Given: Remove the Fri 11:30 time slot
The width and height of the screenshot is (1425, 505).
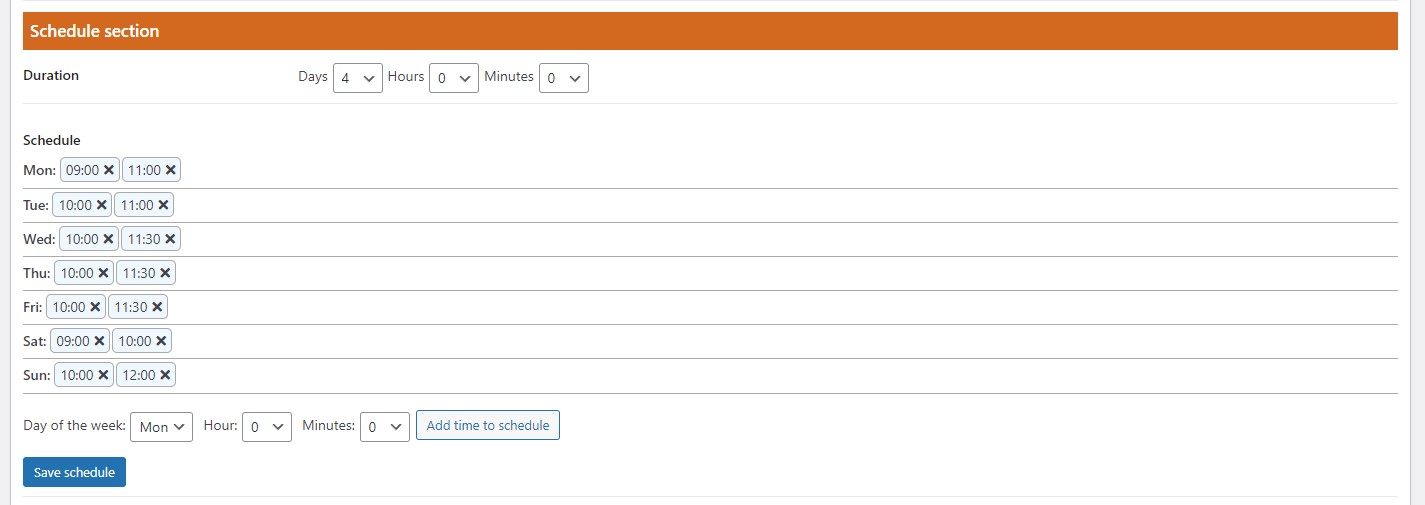Looking at the screenshot, I should (x=157, y=307).
